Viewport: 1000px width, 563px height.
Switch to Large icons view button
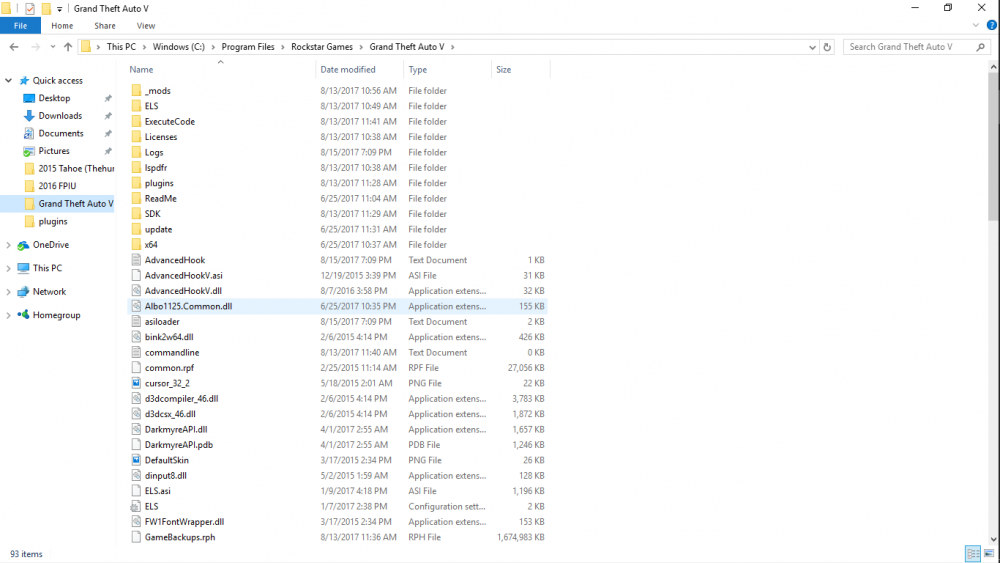pyautogui.click(x=989, y=553)
